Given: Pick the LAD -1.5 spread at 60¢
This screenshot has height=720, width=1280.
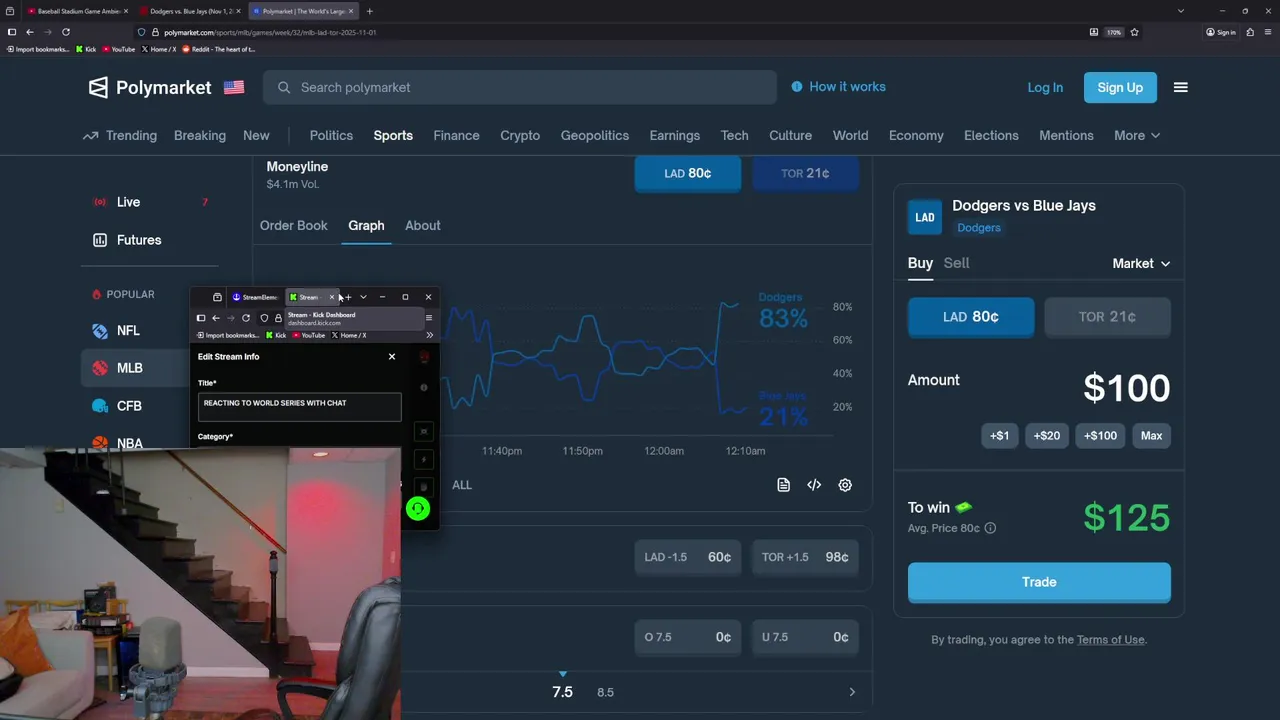Looking at the screenshot, I should point(688,557).
